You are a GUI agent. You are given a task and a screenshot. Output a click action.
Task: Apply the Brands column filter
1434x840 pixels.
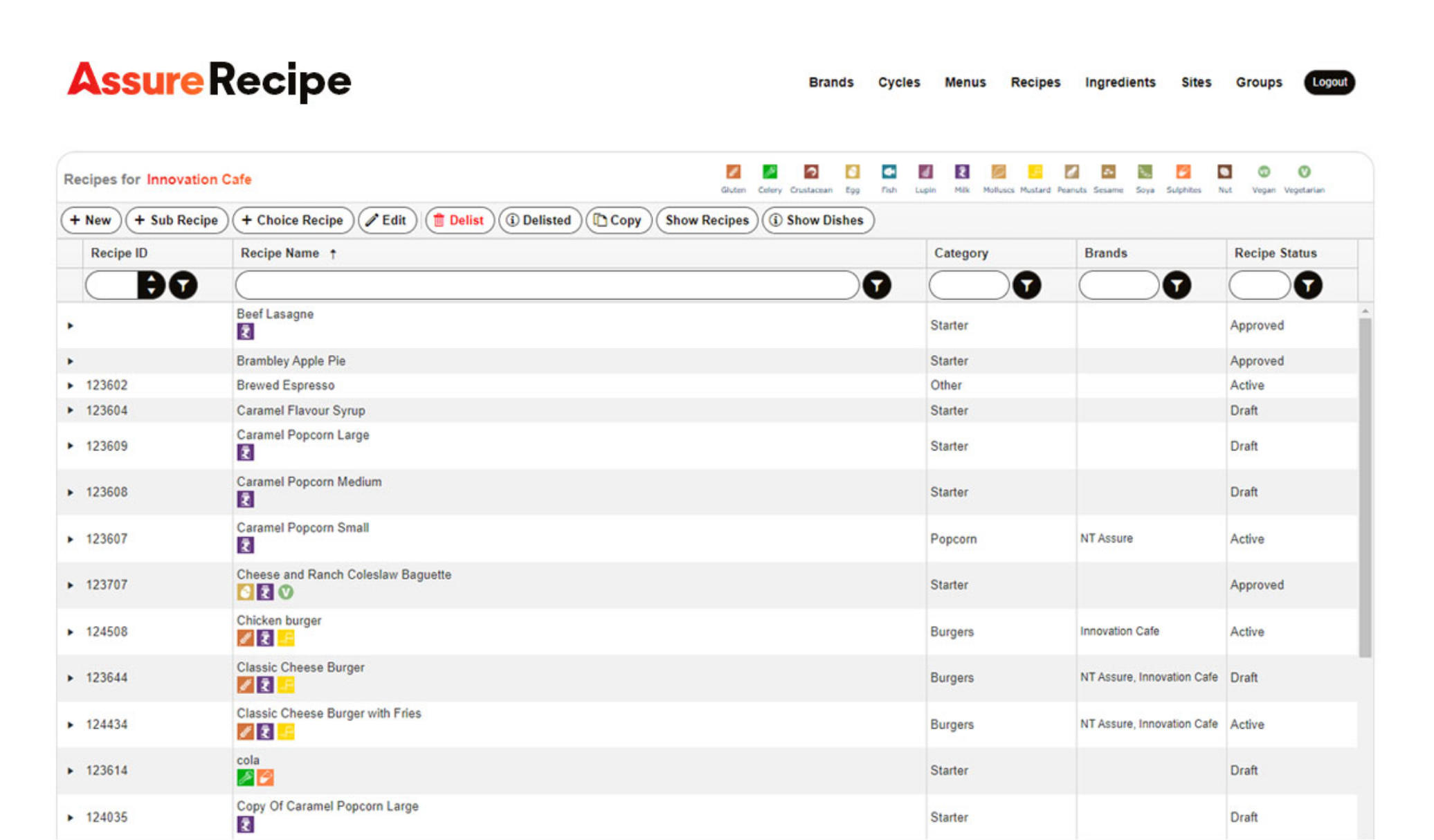[x=1177, y=285]
